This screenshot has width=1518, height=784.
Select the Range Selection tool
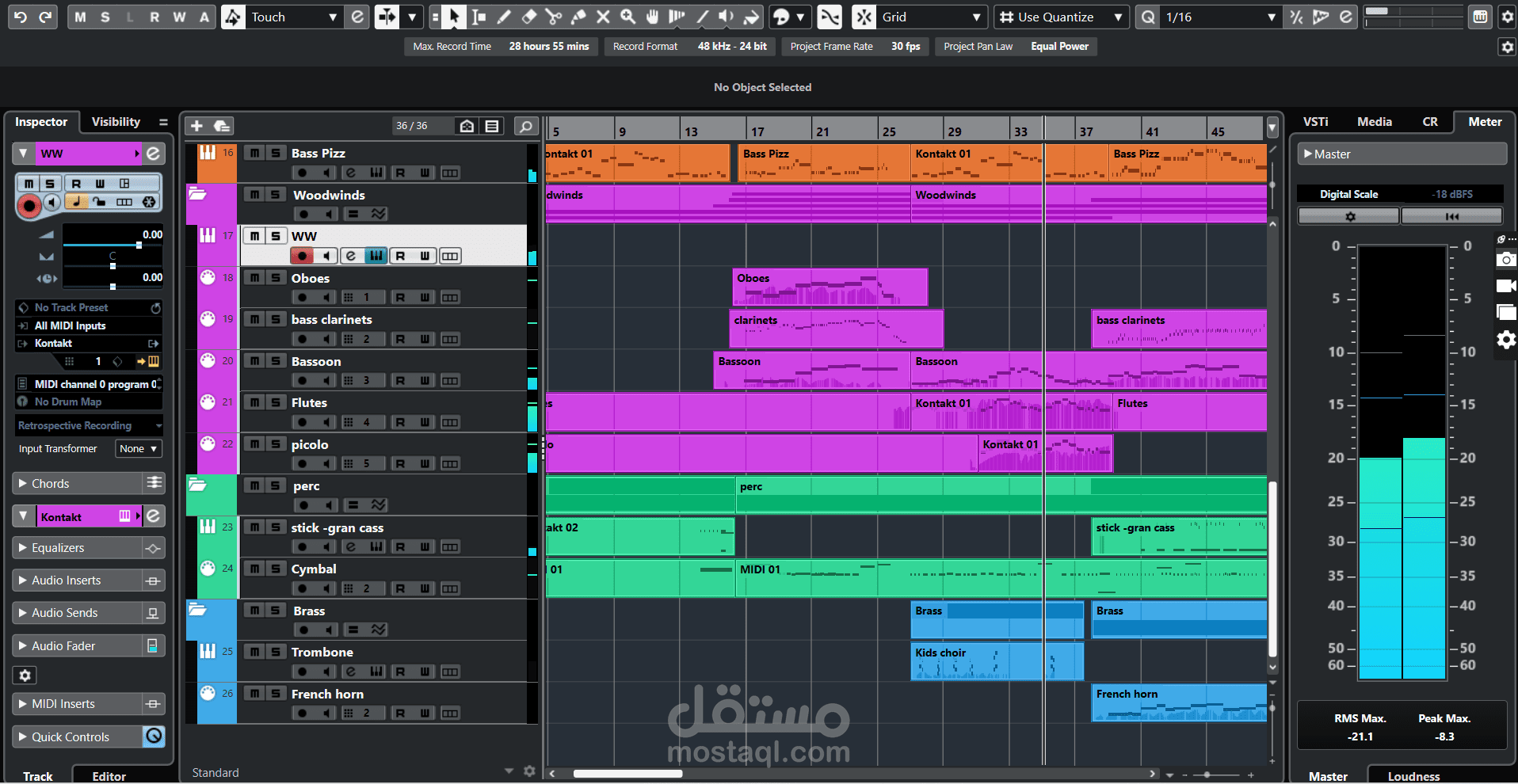click(479, 17)
